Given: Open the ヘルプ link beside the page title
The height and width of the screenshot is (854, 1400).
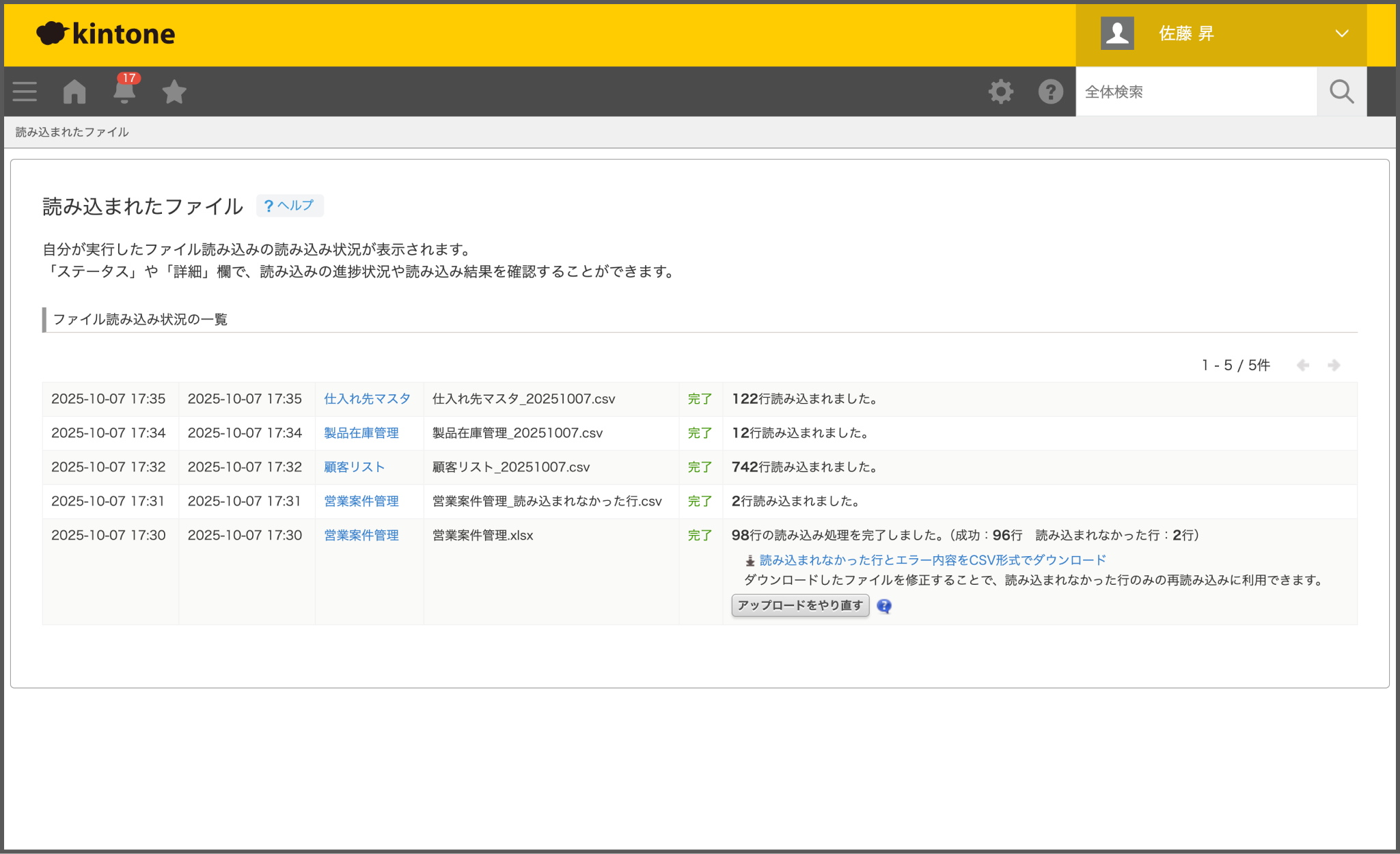Looking at the screenshot, I should click(x=290, y=205).
